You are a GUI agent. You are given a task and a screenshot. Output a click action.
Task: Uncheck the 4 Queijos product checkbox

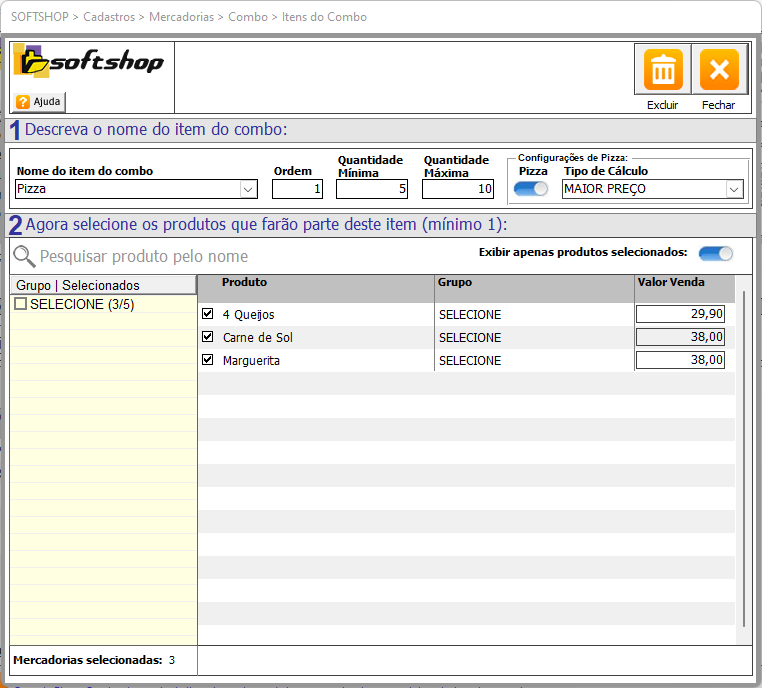(208, 314)
